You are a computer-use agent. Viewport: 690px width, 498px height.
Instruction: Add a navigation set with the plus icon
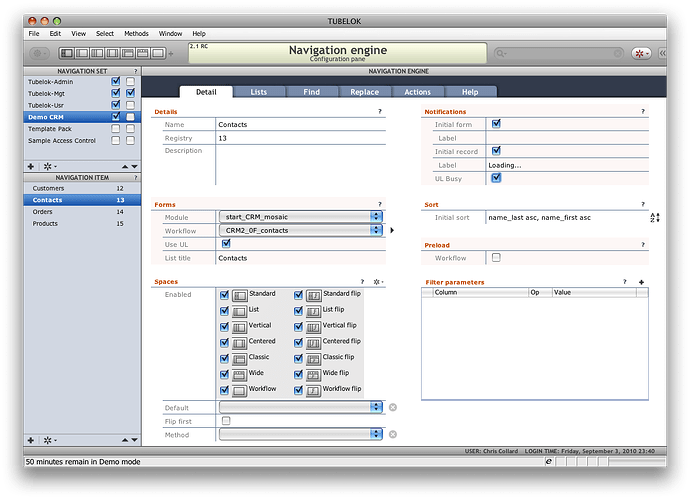[x=31, y=166]
